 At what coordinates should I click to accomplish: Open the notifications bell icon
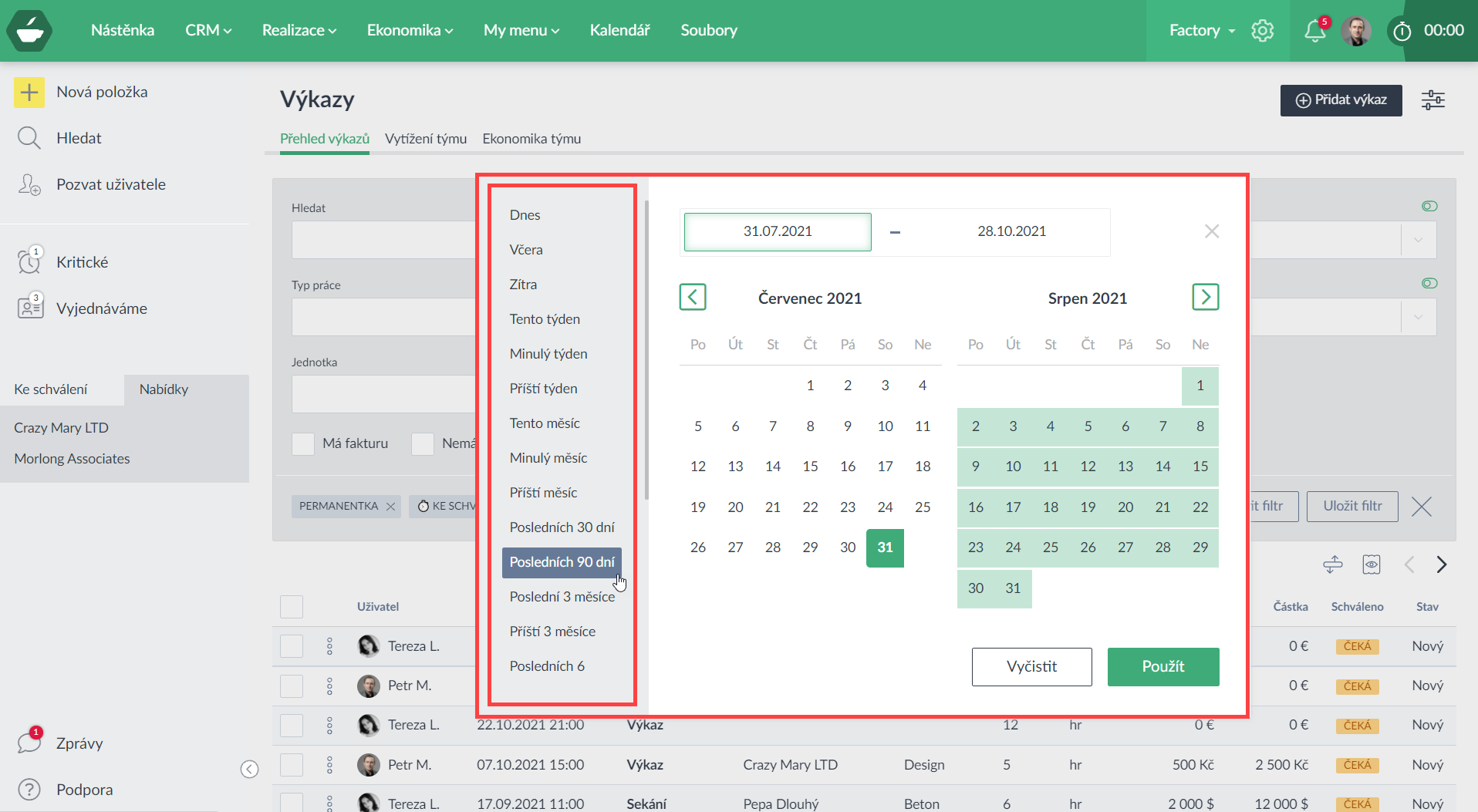[x=1314, y=31]
